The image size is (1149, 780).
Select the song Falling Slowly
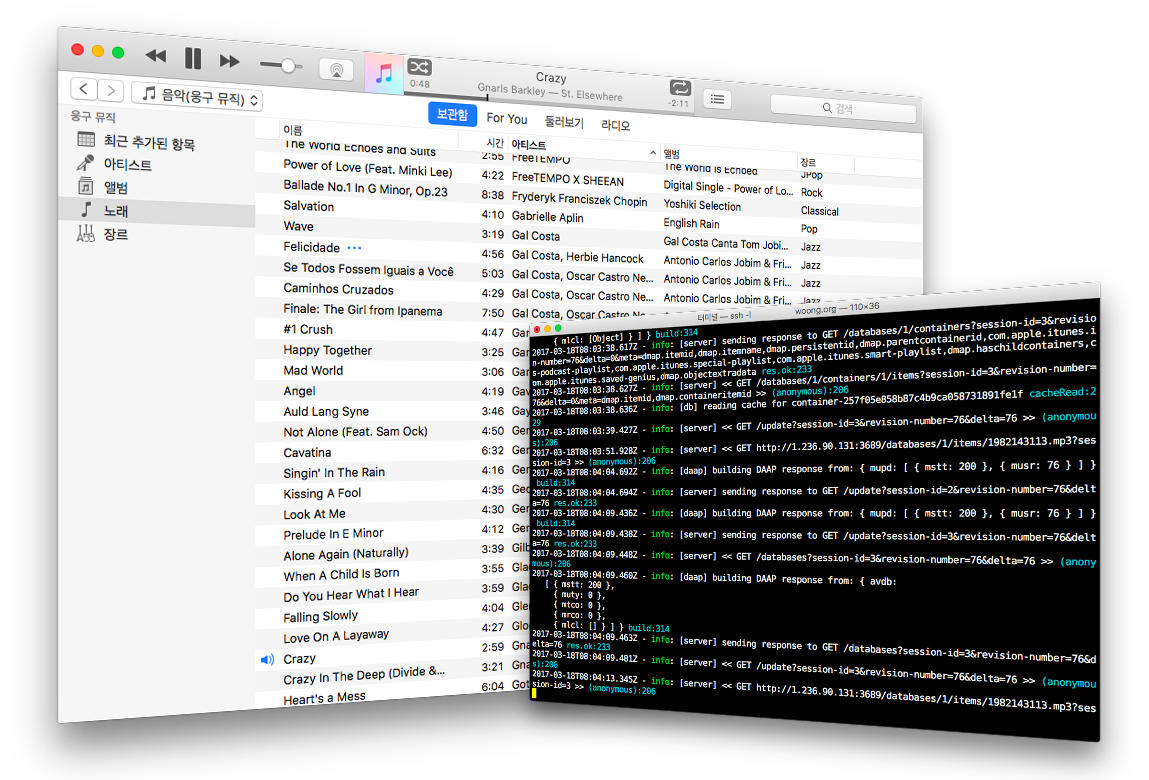(321, 617)
